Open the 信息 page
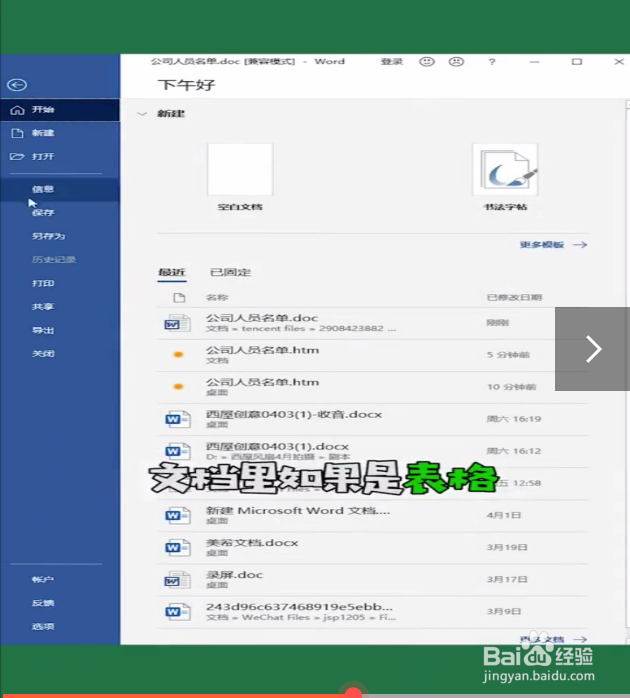 click(60, 189)
